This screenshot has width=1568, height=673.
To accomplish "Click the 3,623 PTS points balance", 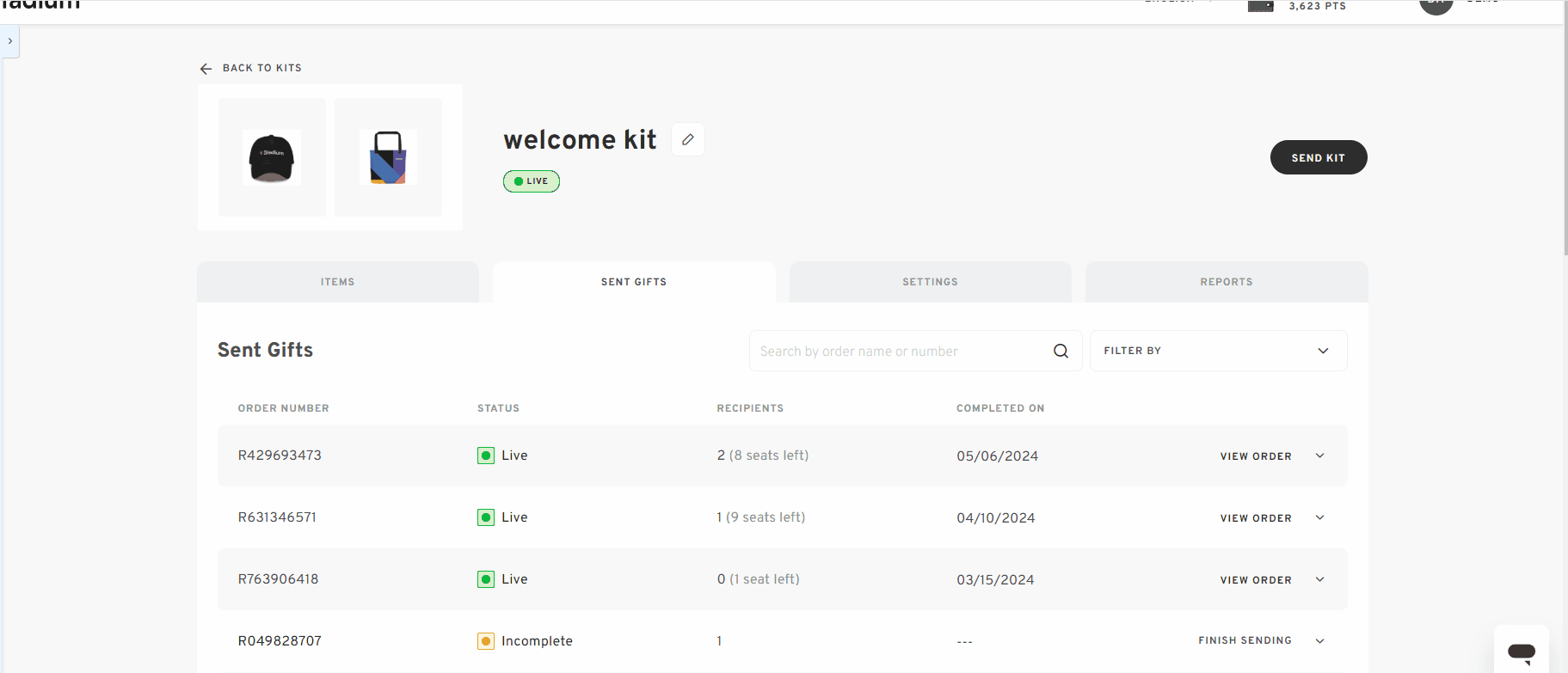I will point(1317,6).
